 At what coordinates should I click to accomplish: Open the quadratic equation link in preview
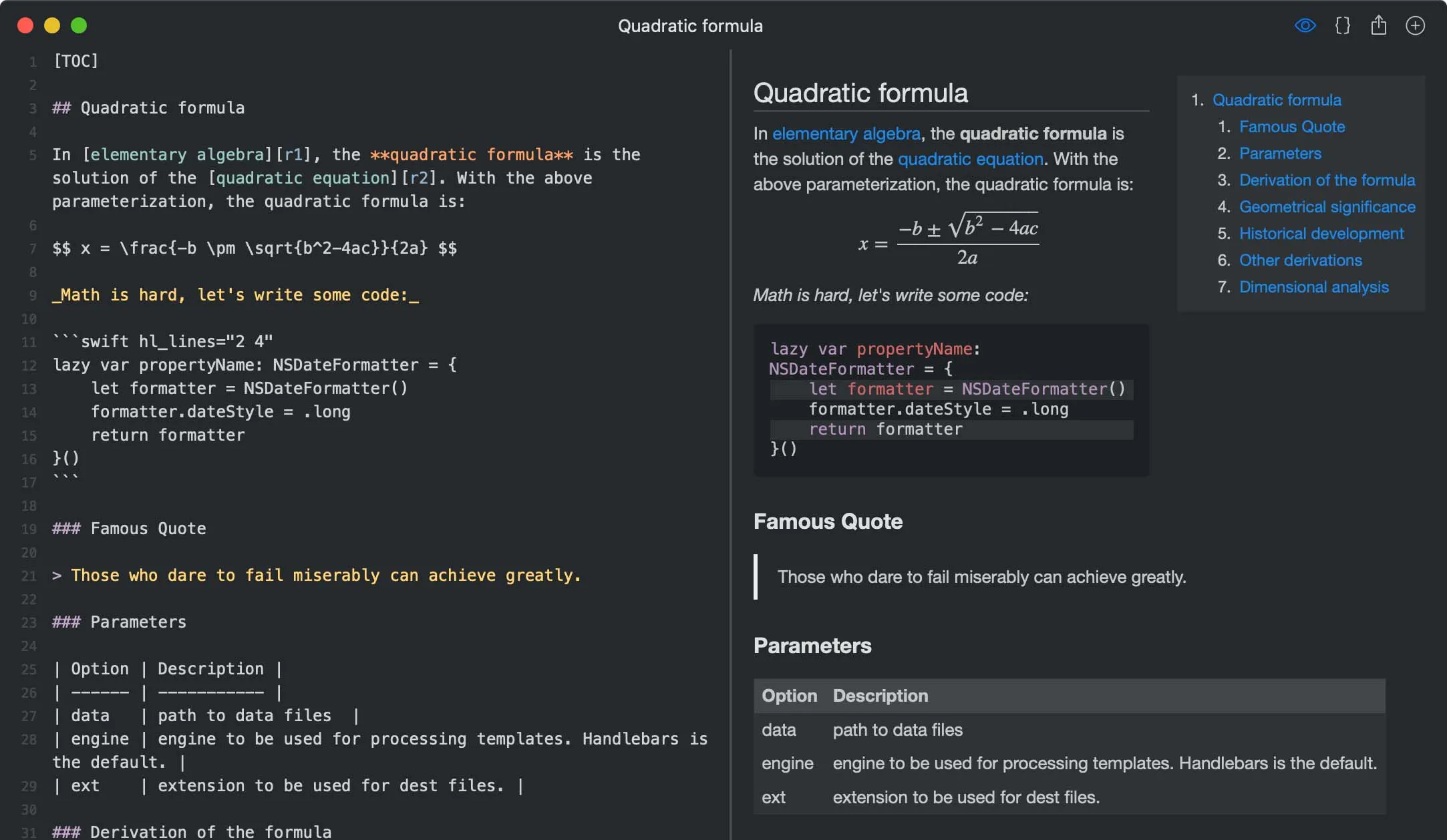[x=970, y=159]
